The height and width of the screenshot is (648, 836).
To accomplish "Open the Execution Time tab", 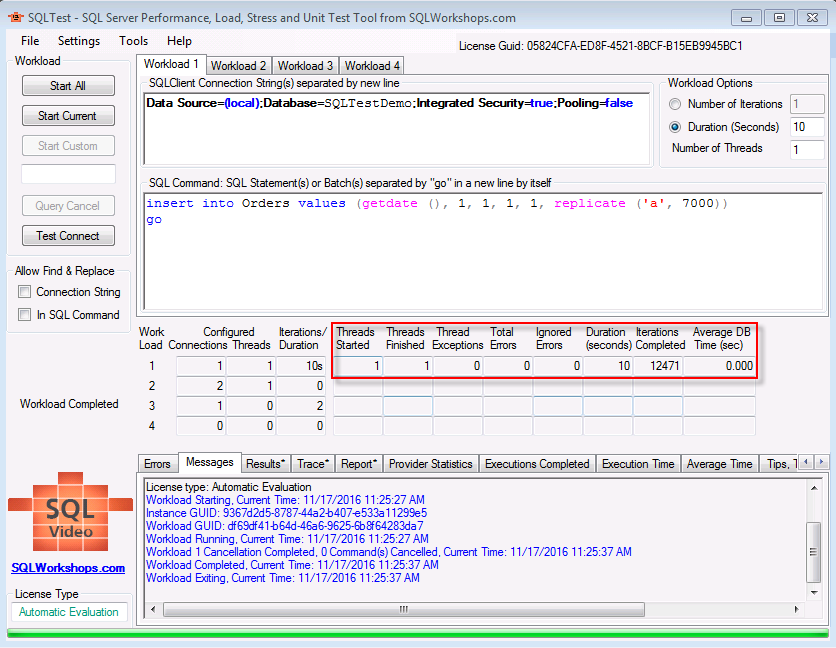I will pyautogui.click(x=638, y=464).
